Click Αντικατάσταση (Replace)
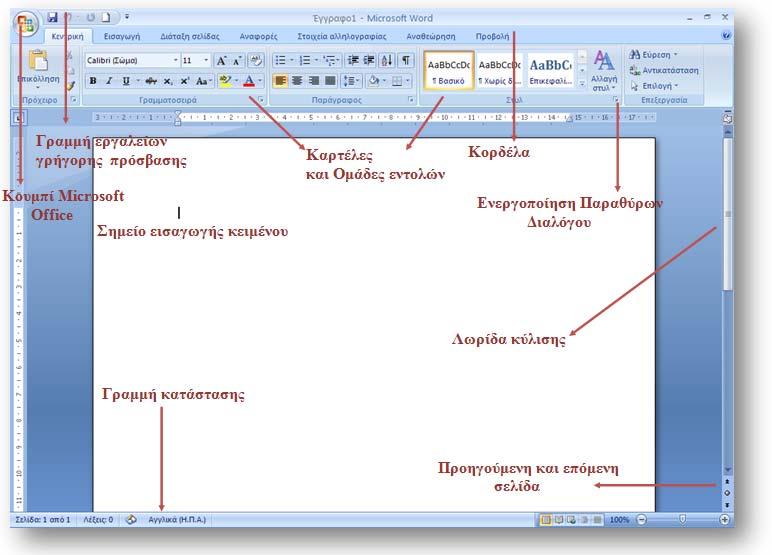 (x=664, y=70)
